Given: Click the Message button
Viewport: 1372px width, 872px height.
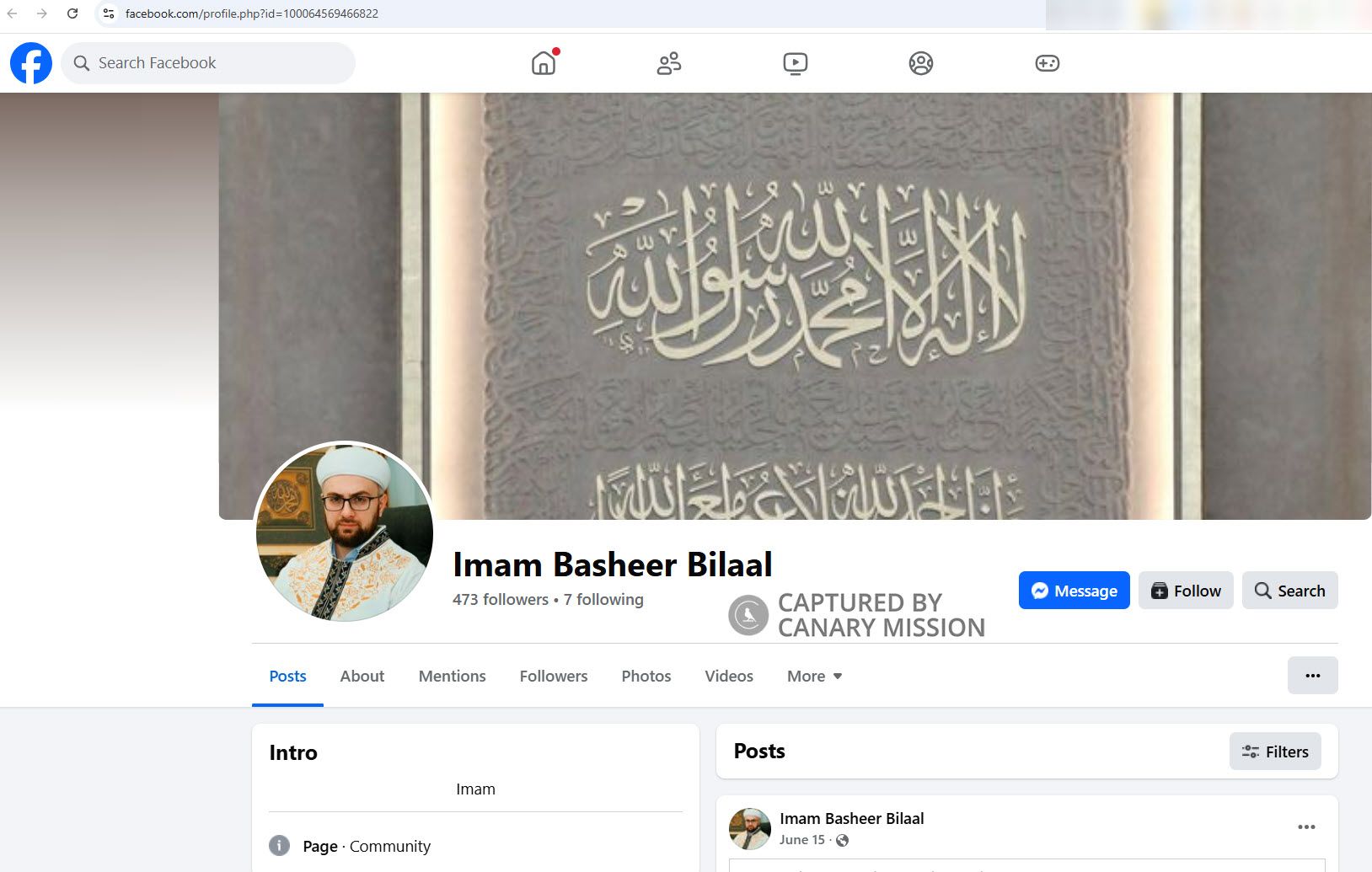Looking at the screenshot, I should coord(1074,590).
